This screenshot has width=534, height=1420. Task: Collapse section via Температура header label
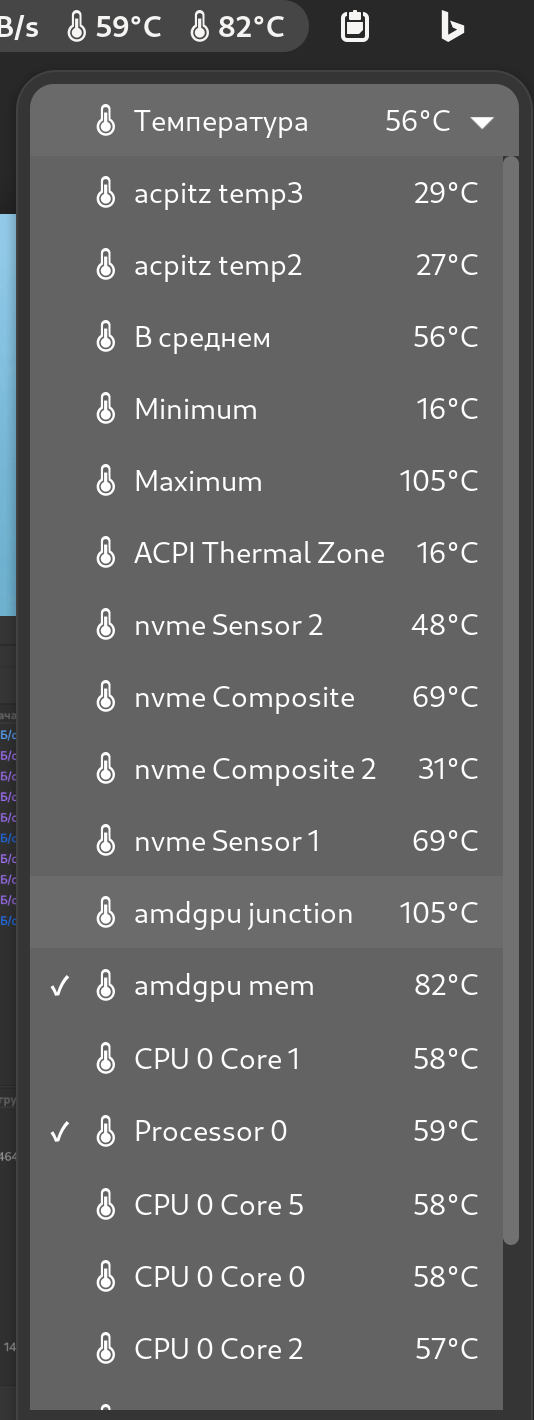coord(221,122)
